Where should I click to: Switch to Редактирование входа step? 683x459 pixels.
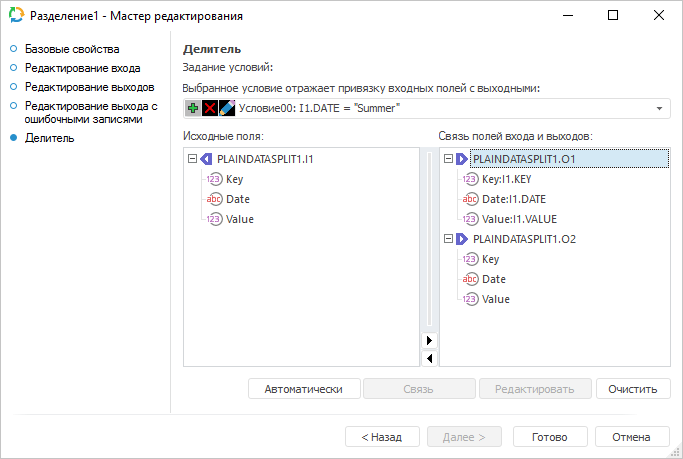pos(82,68)
